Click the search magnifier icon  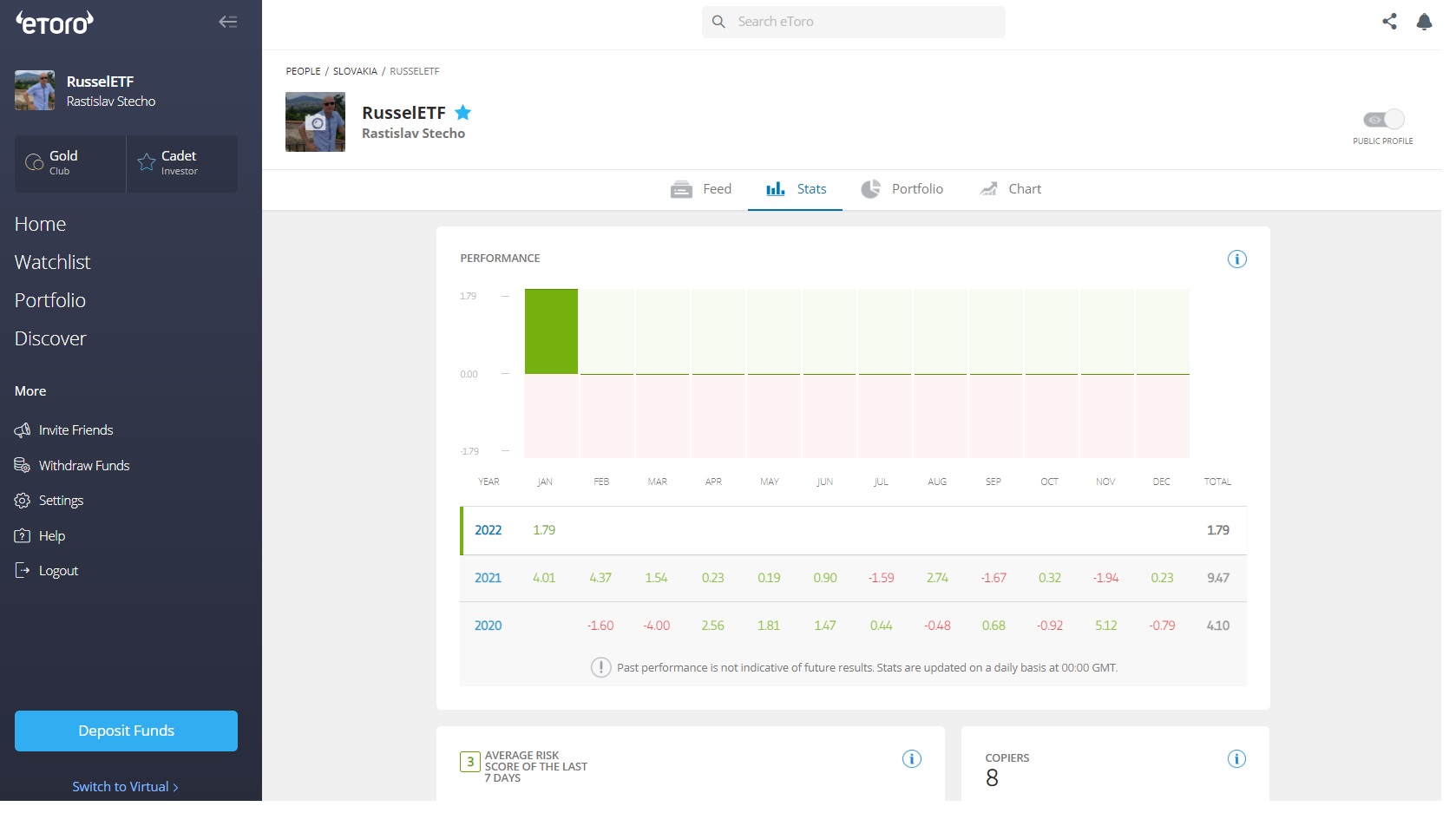[x=718, y=22]
